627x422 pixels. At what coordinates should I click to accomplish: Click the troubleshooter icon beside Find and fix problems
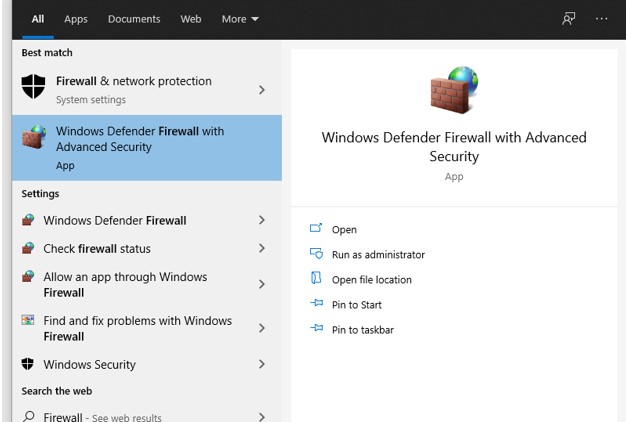click(28, 320)
